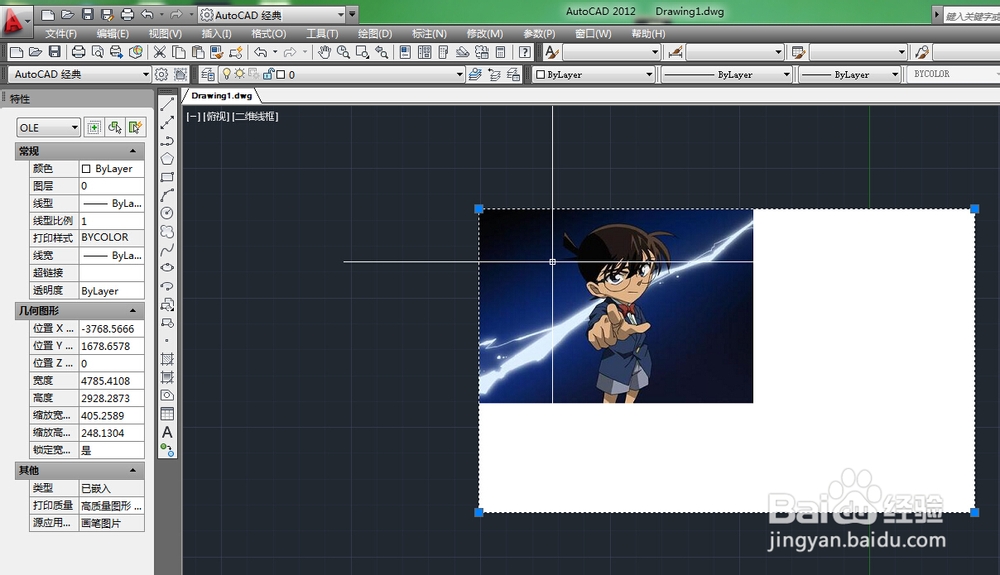Click the Dimension Style icon
Screen dimensions: 1000x575
(675, 52)
